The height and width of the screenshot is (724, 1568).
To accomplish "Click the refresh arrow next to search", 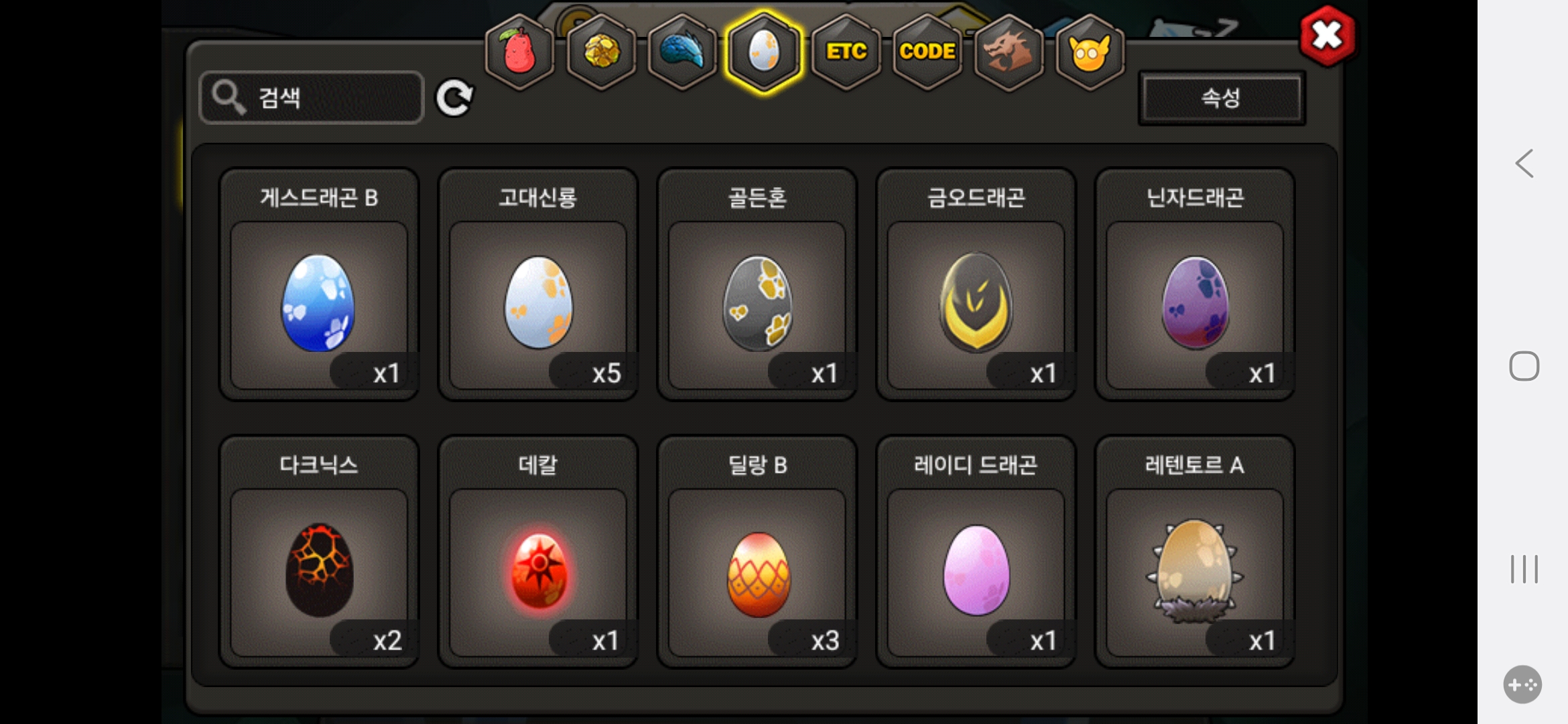I will pyautogui.click(x=454, y=99).
